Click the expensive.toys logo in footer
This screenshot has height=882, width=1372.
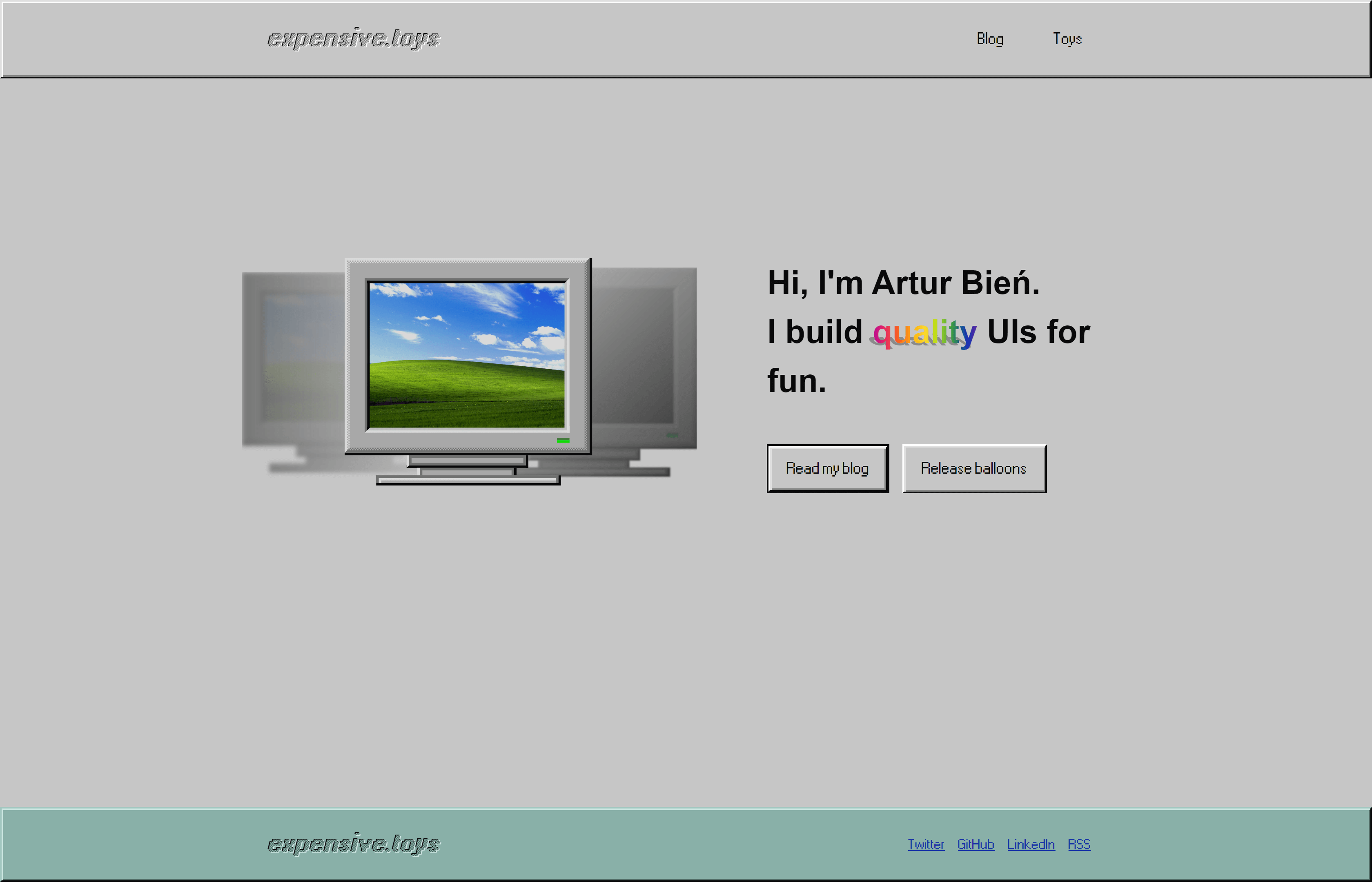tap(353, 844)
